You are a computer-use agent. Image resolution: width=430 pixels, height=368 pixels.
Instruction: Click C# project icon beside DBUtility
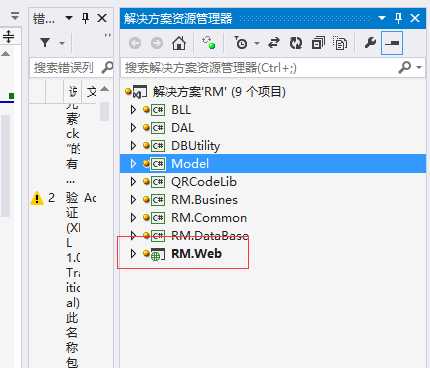[x=158, y=146]
